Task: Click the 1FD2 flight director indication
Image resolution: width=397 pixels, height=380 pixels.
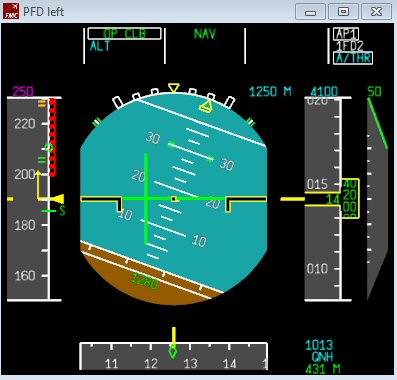Action: (x=349, y=46)
